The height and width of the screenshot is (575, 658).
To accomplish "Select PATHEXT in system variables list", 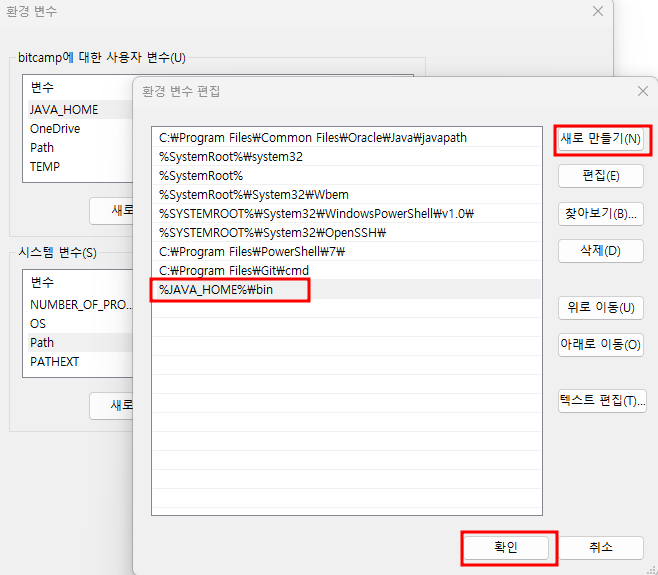I will coord(80,362).
